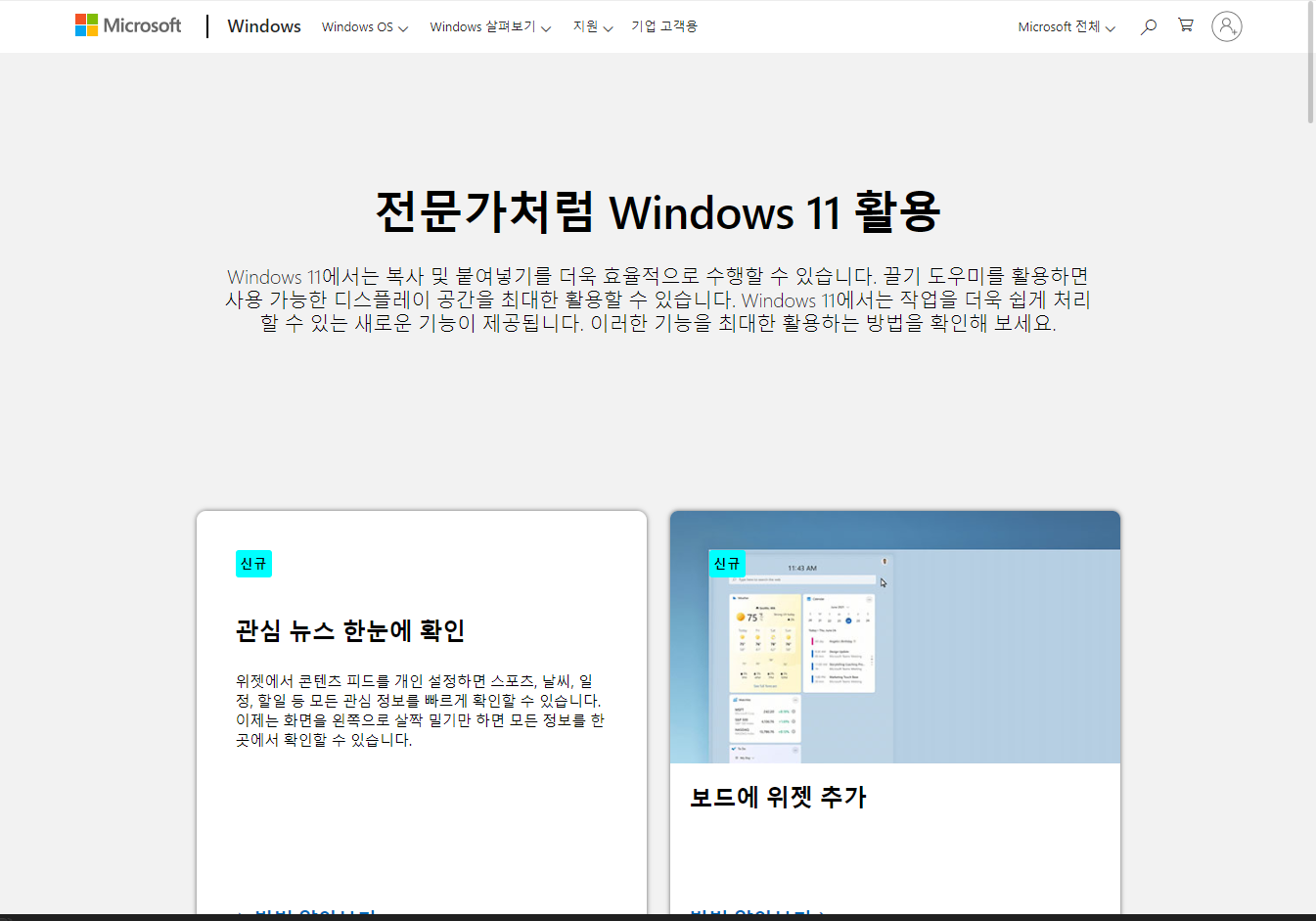This screenshot has height=921, width=1316.
Task: Expand the 지원 menu
Action: pyautogui.click(x=593, y=27)
